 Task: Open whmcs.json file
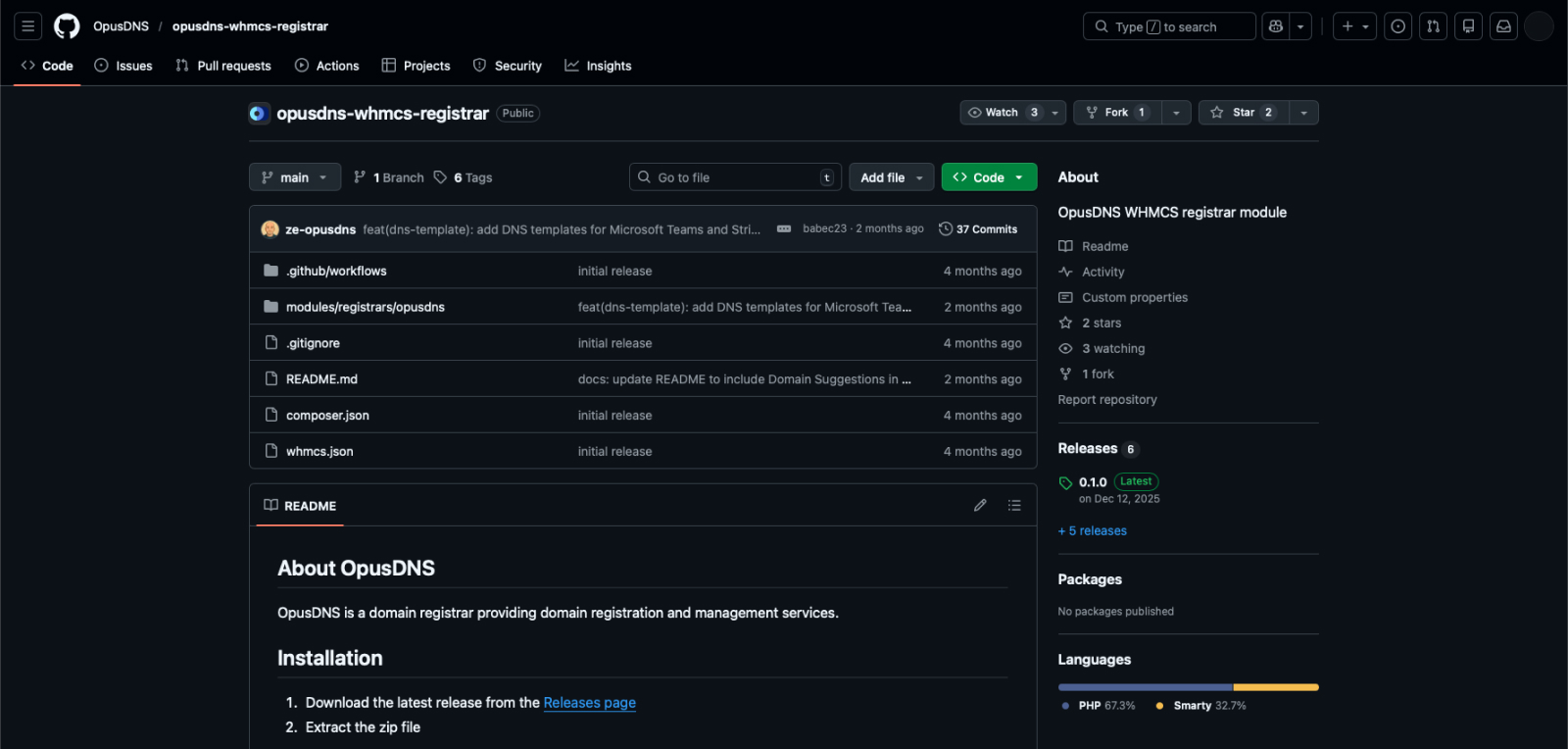point(319,452)
